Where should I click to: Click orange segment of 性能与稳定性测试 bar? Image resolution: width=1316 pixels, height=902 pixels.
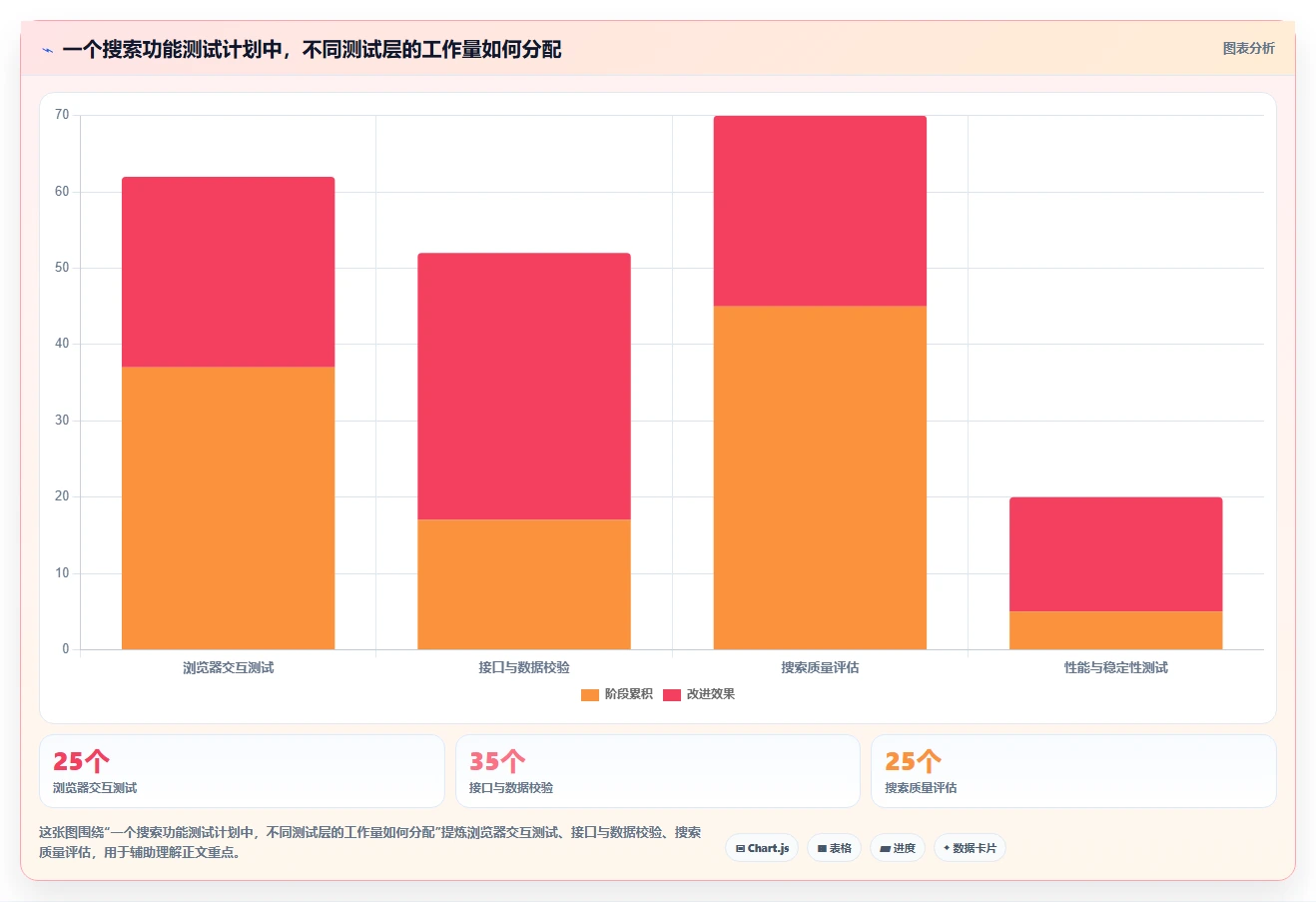pyautogui.click(x=1115, y=630)
